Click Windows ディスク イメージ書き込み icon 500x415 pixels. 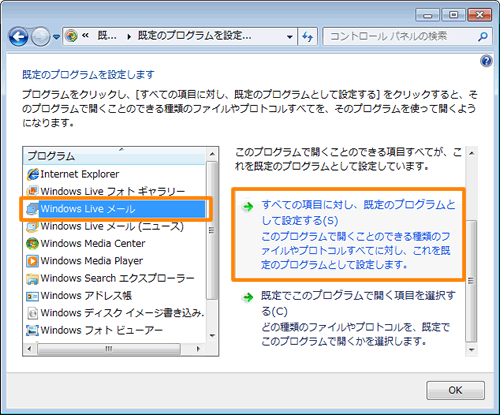coord(32,313)
